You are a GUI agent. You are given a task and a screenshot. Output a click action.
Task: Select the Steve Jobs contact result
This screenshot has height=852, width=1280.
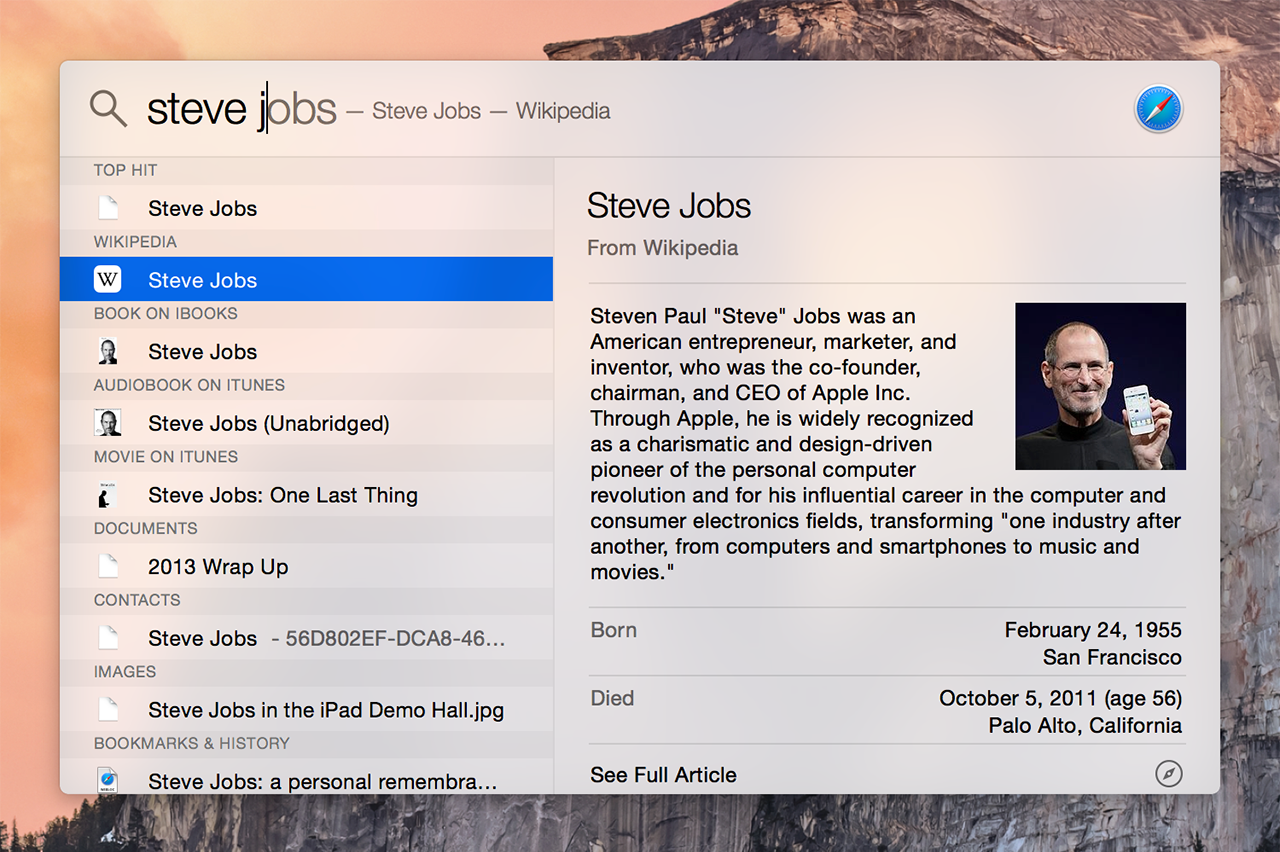(306, 638)
